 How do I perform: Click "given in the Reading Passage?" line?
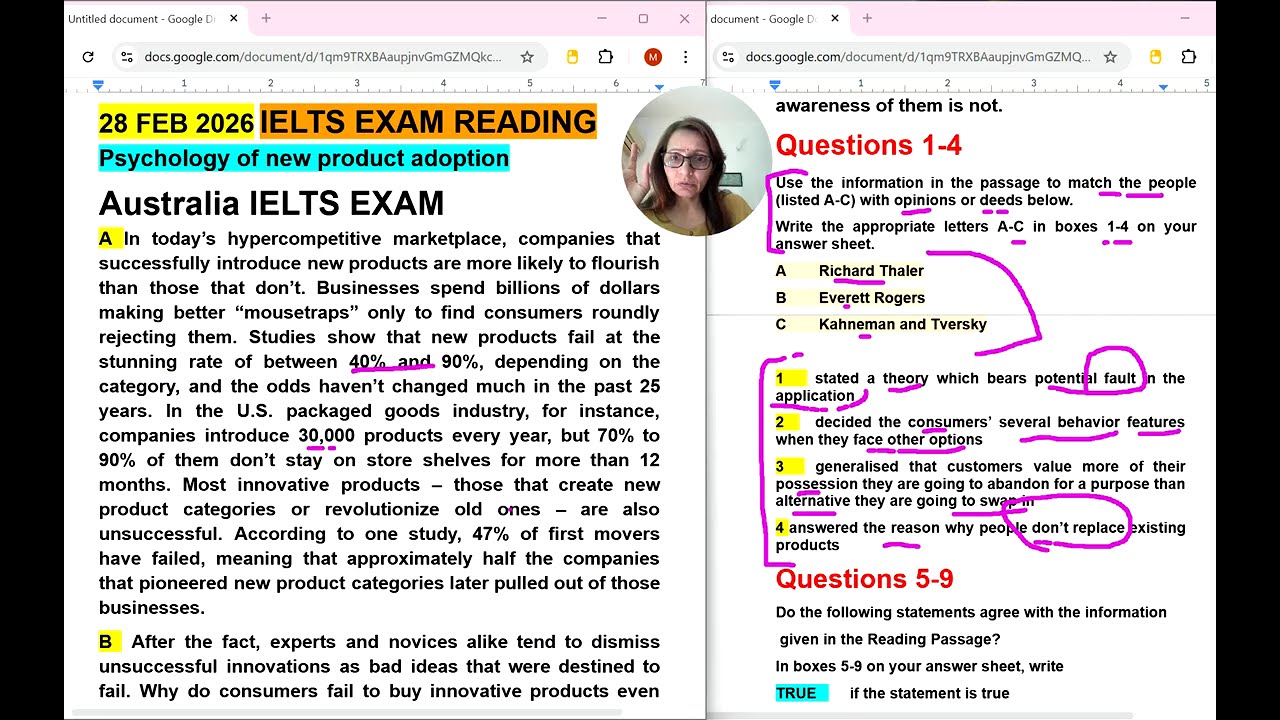coord(890,639)
